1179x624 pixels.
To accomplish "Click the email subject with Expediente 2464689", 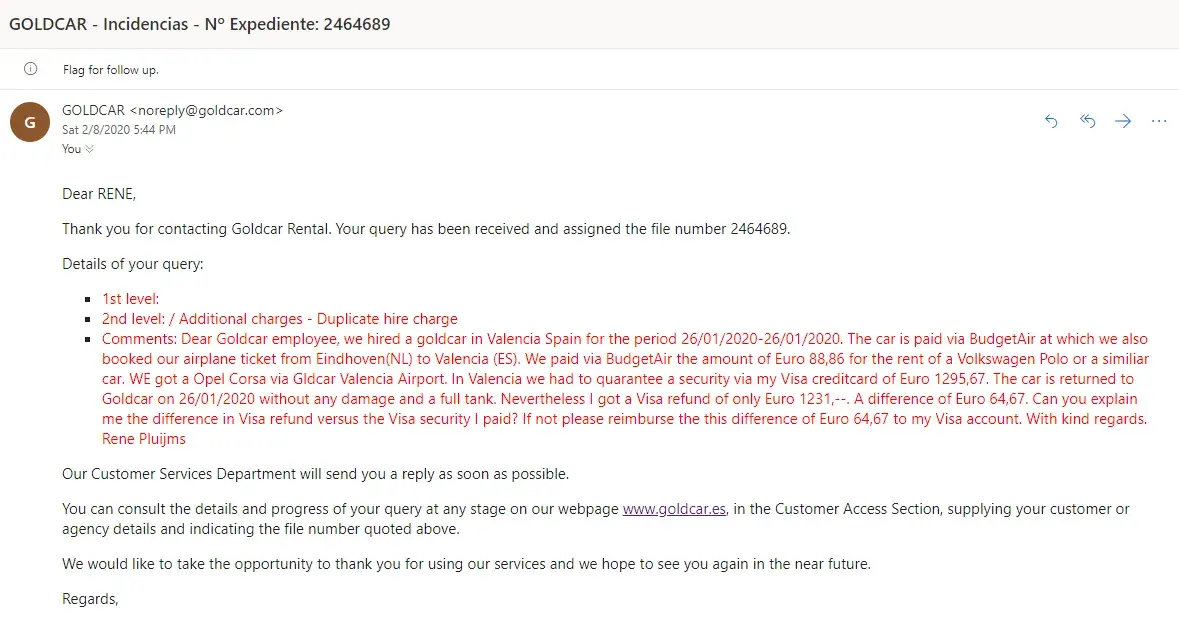I will 200,23.
